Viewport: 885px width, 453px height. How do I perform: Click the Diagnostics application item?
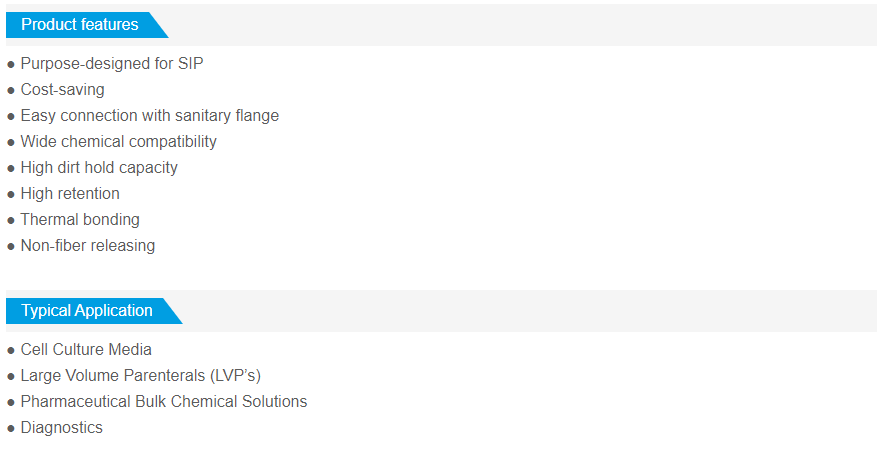(61, 427)
